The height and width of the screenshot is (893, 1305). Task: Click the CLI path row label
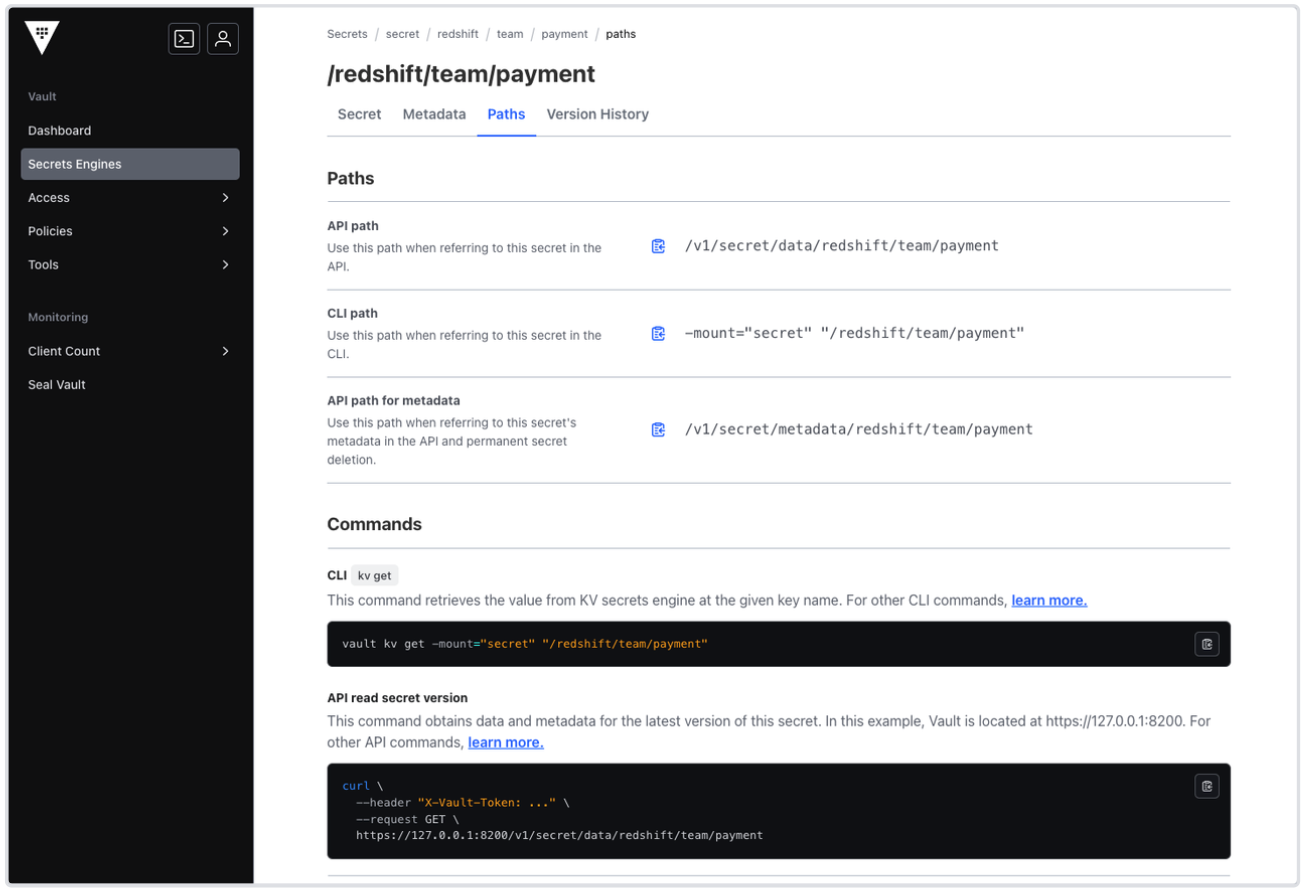pos(352,314)
